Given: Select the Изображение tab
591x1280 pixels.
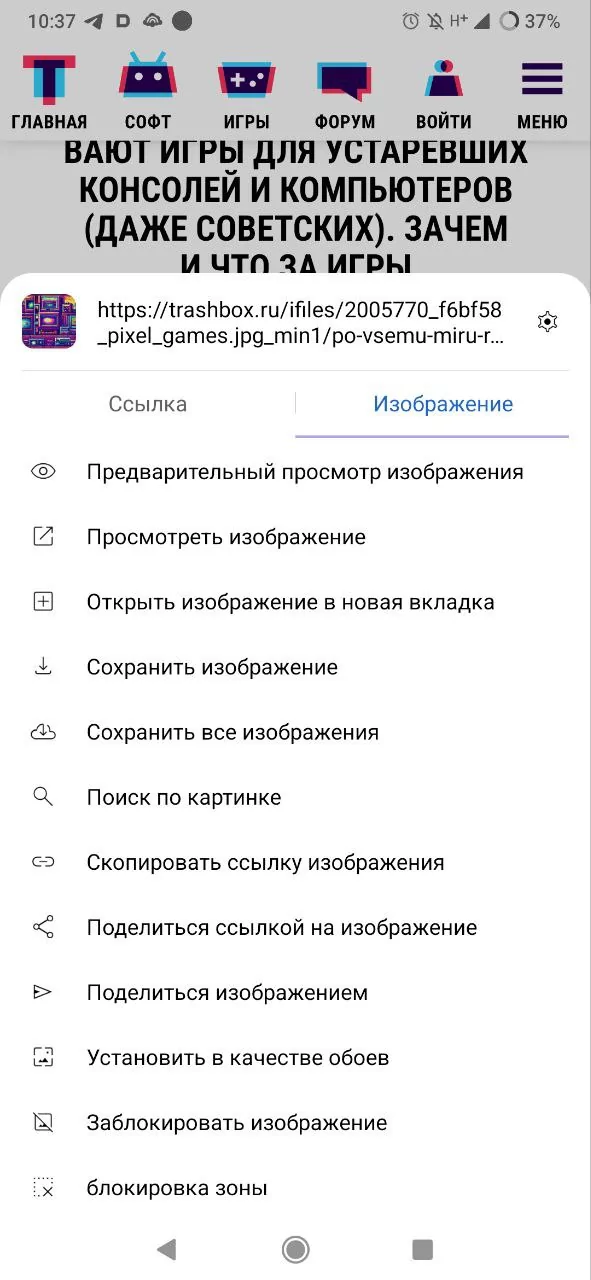Looking at the screenshot, I should 443,404.
